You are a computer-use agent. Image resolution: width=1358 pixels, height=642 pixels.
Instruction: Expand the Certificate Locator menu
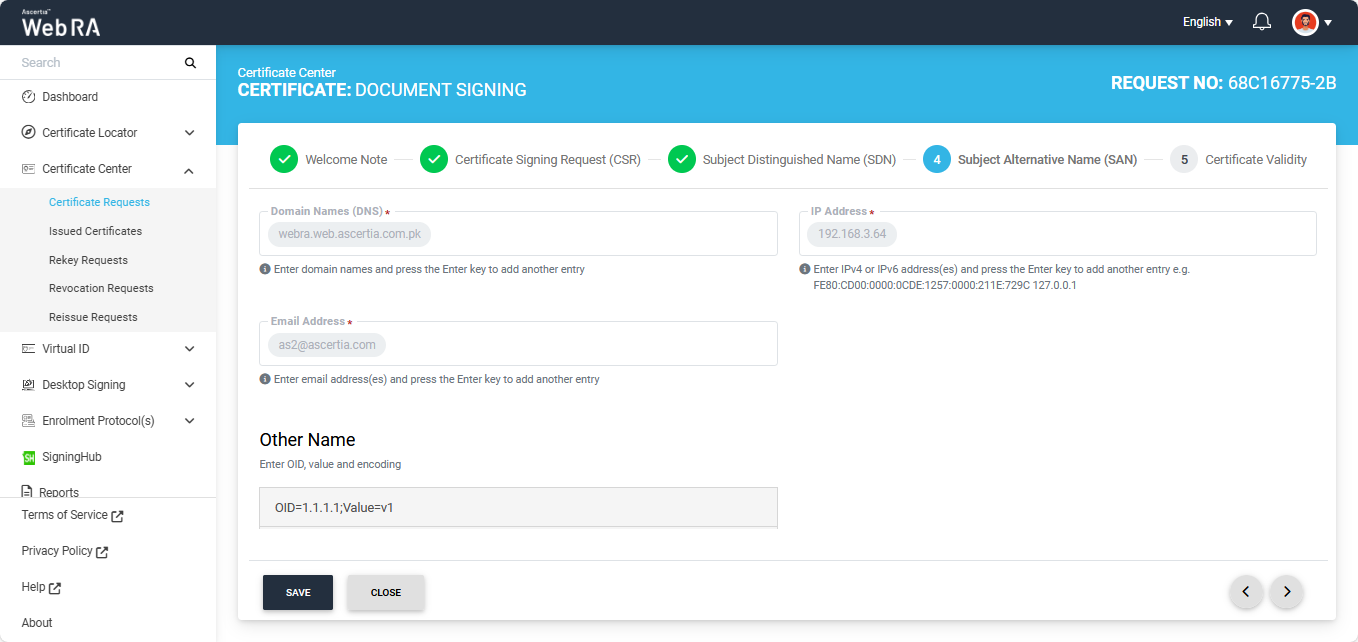(x=189, y=133)
